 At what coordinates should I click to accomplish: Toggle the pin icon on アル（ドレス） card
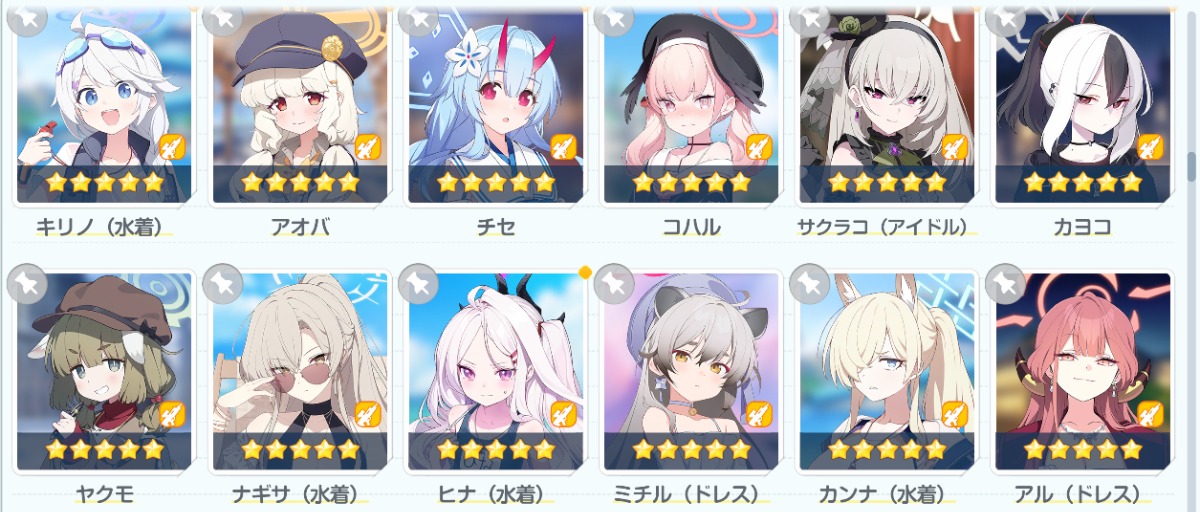(x=1005, y=284)
